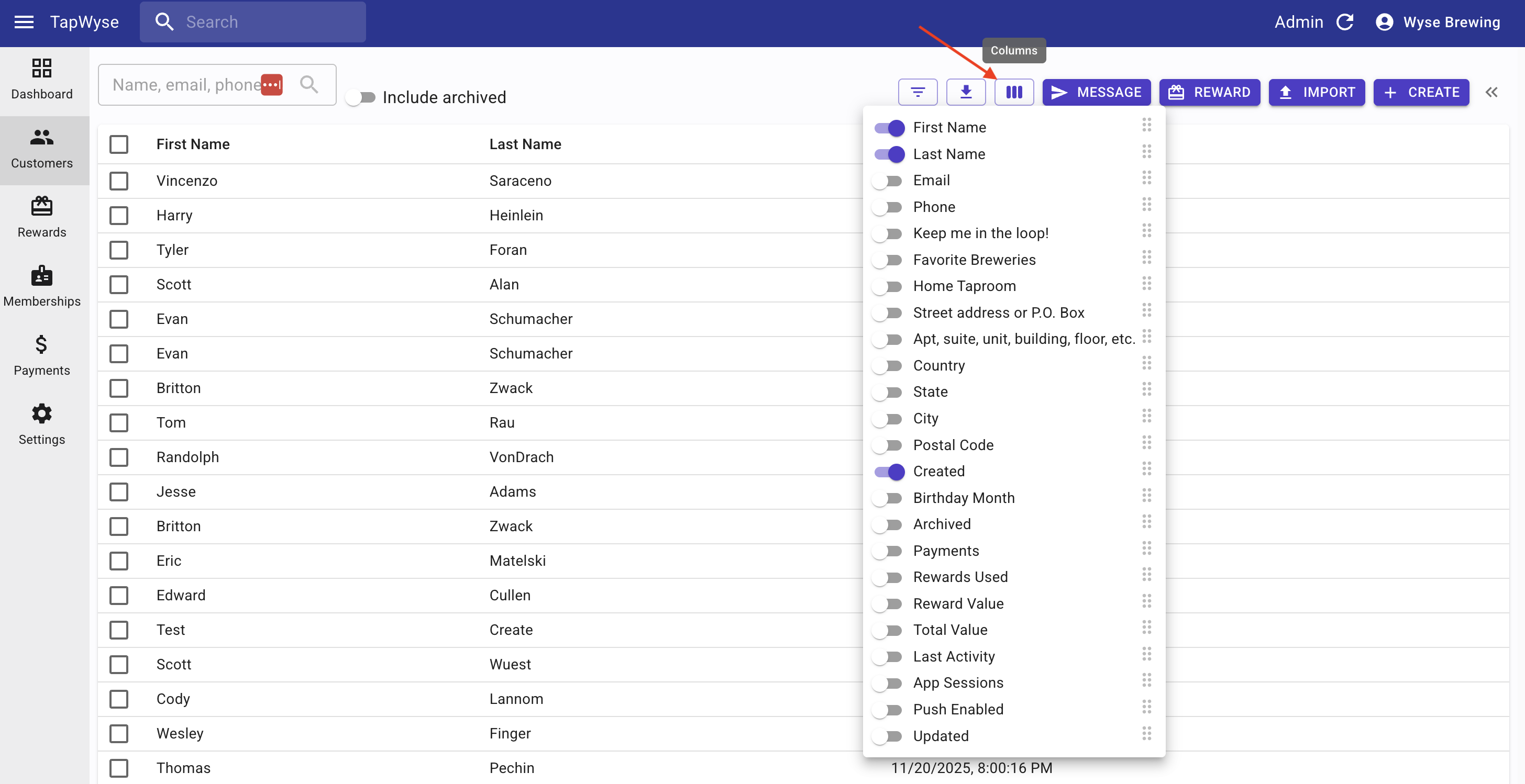Disable the Created column toggle
The width and height of the screenshot is (1525, 784).
point(889,472)
